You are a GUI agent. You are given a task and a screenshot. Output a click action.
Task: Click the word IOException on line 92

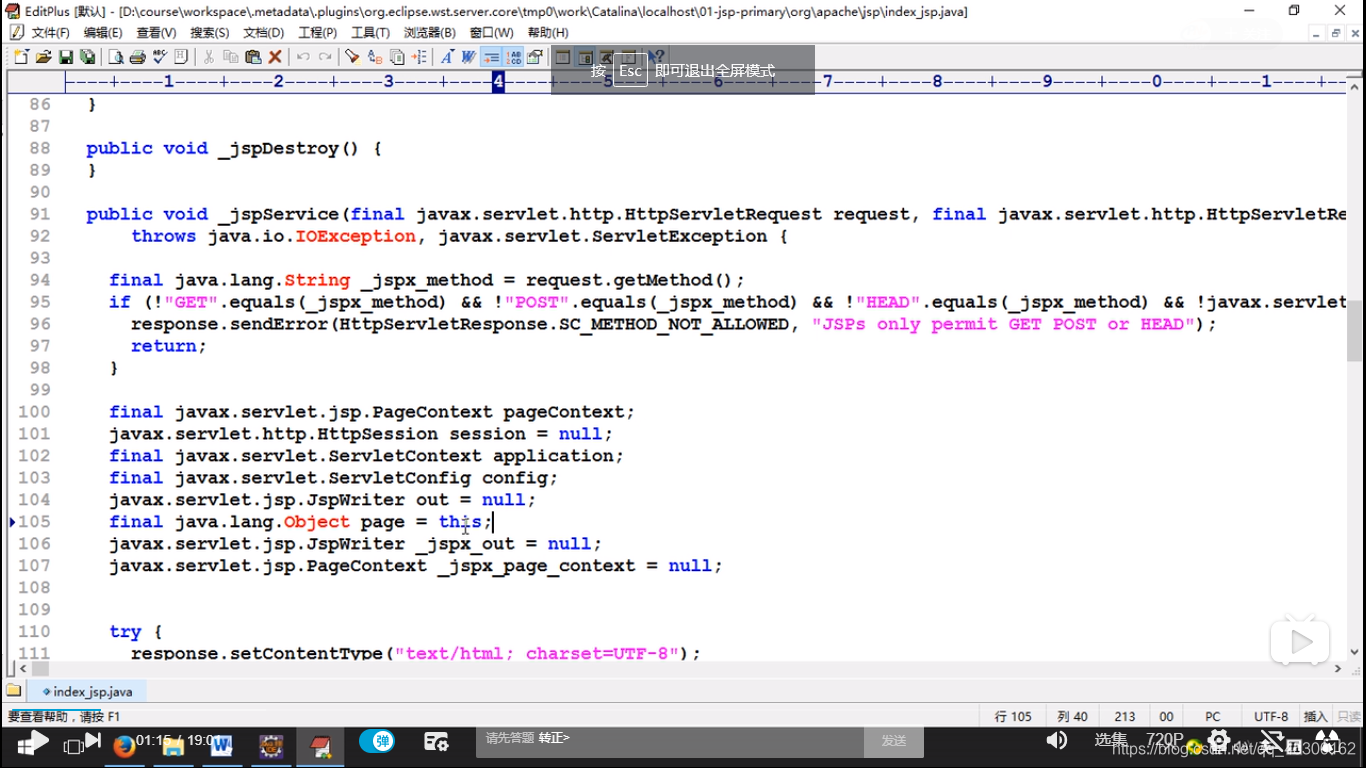(356, 236)
